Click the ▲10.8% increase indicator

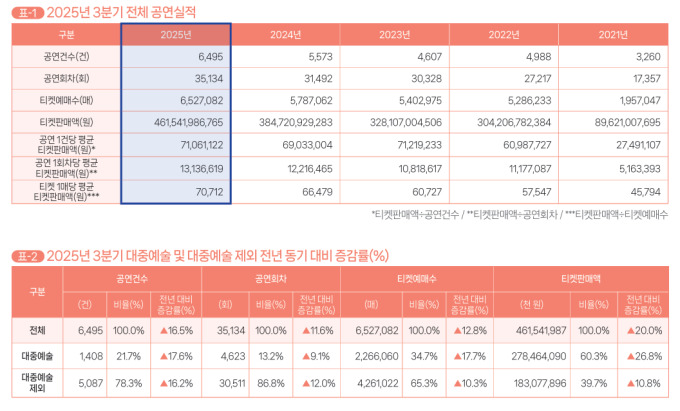643,384
